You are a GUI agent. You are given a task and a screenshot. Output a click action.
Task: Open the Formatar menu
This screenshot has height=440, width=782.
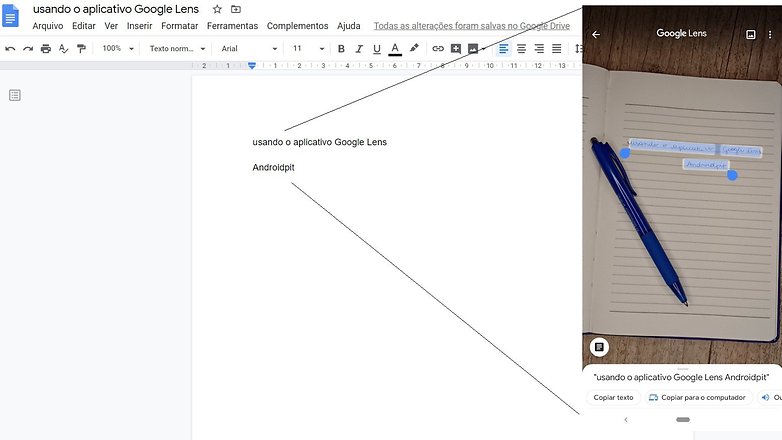coord(180,26)
